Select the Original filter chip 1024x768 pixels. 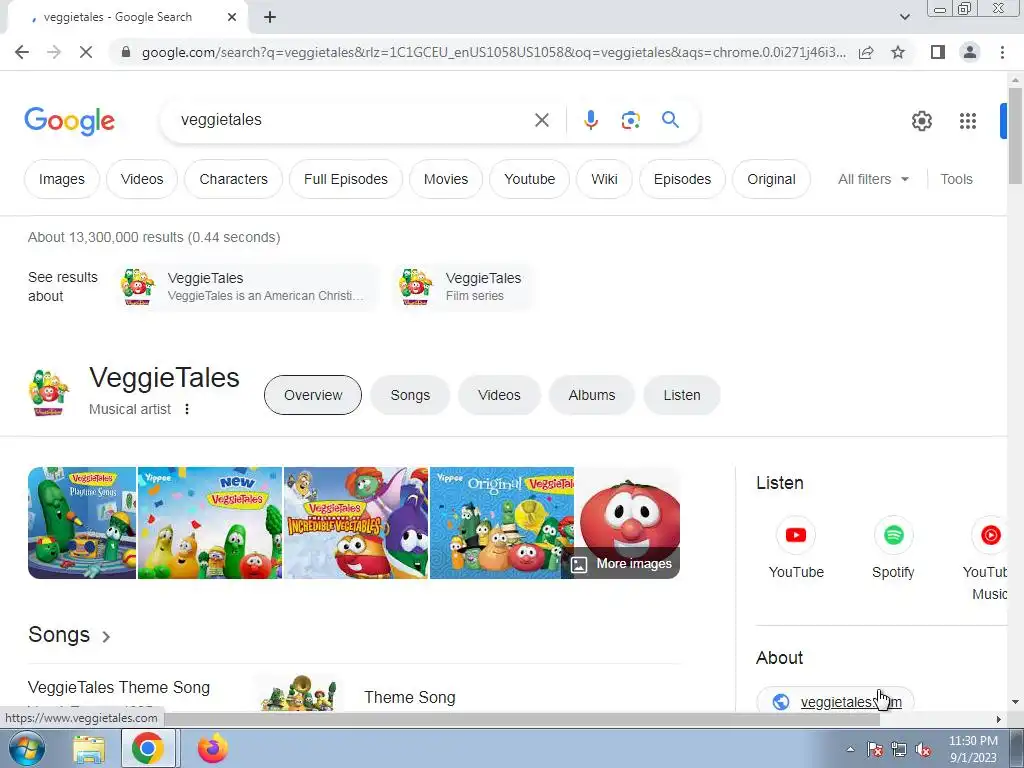tap(771, 179)
